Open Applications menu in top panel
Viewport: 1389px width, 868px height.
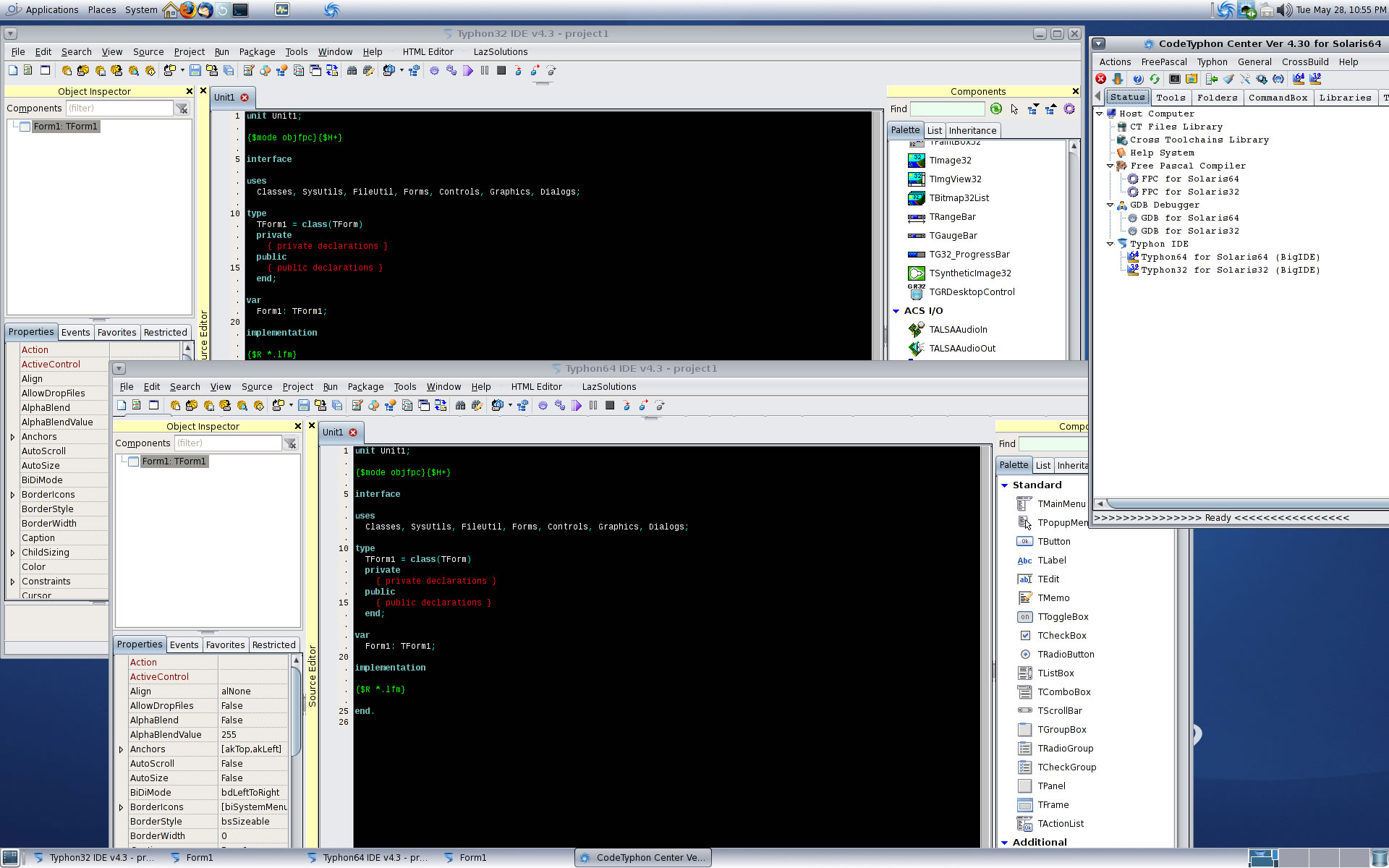click(x=51, y=10)
